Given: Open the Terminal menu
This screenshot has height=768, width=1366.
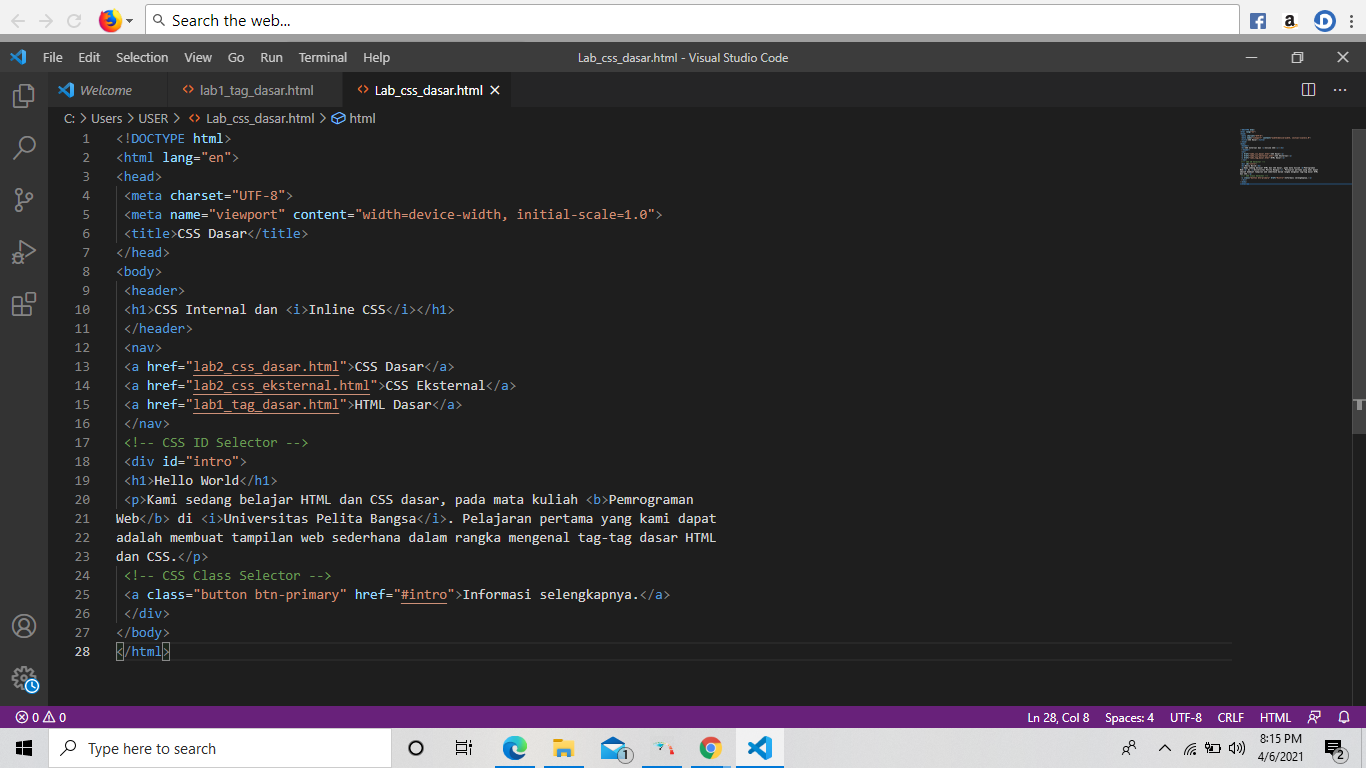Looking at the screenshot, I should pyautogui.click(x=322, y=57).
